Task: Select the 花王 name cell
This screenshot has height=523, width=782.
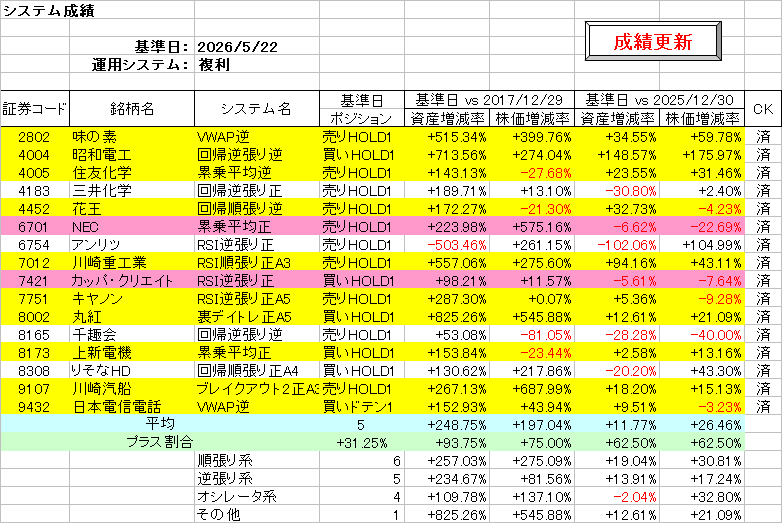Action: click(x=132, y=208)
